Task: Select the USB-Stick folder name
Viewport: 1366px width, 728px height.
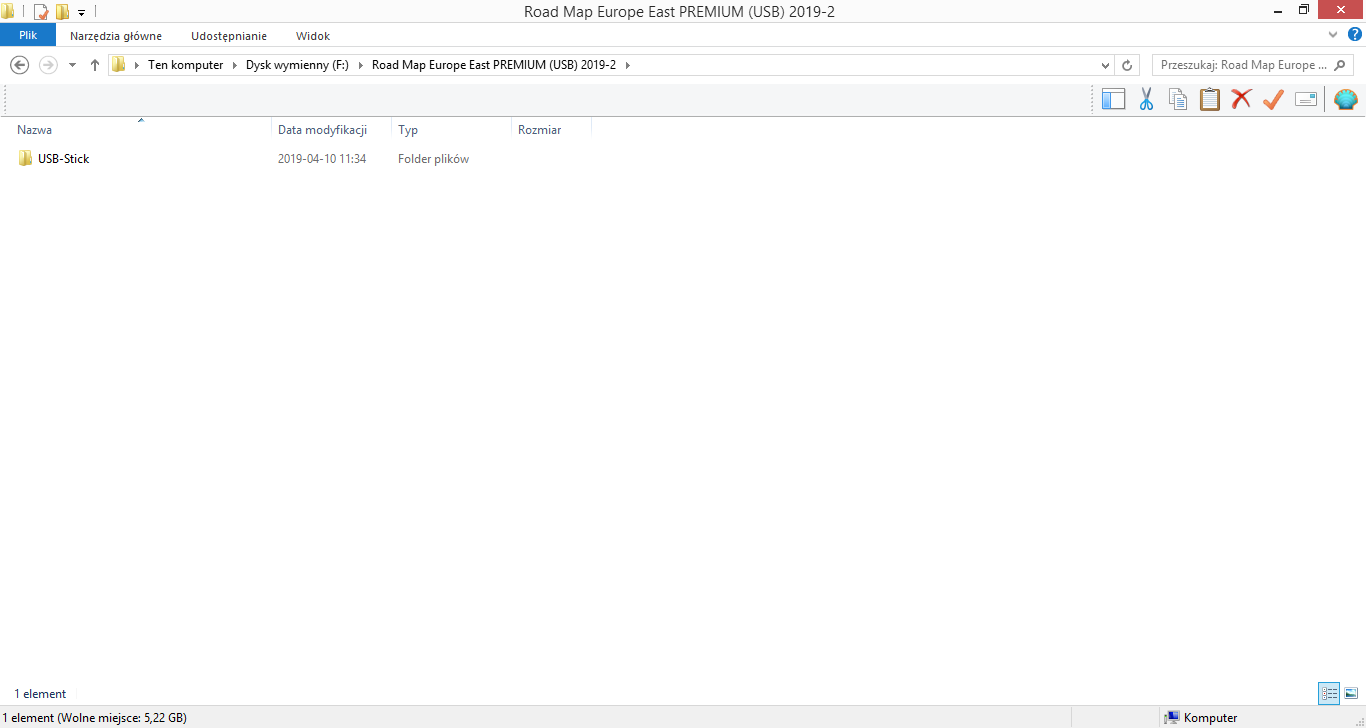Action: click(64, 159)
